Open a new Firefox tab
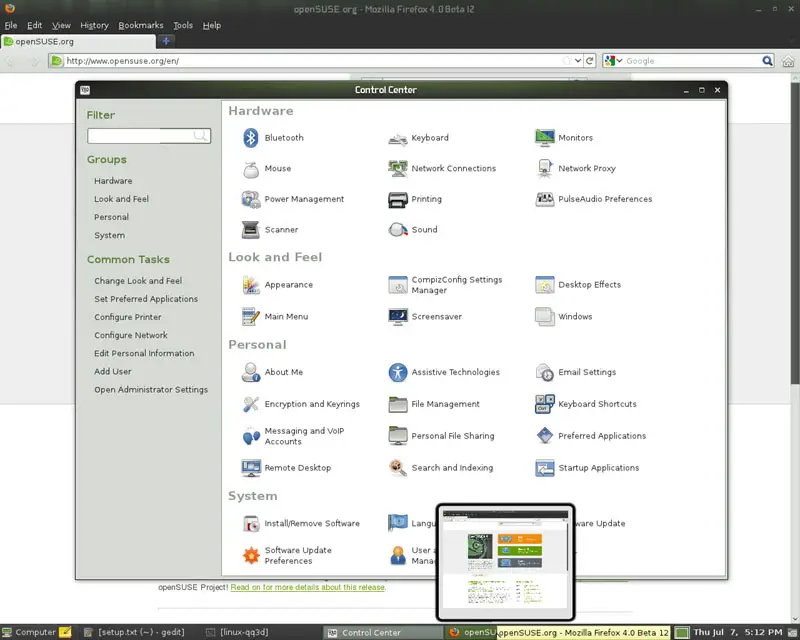Viewport: 800px width, 640px height. point(166,41)
